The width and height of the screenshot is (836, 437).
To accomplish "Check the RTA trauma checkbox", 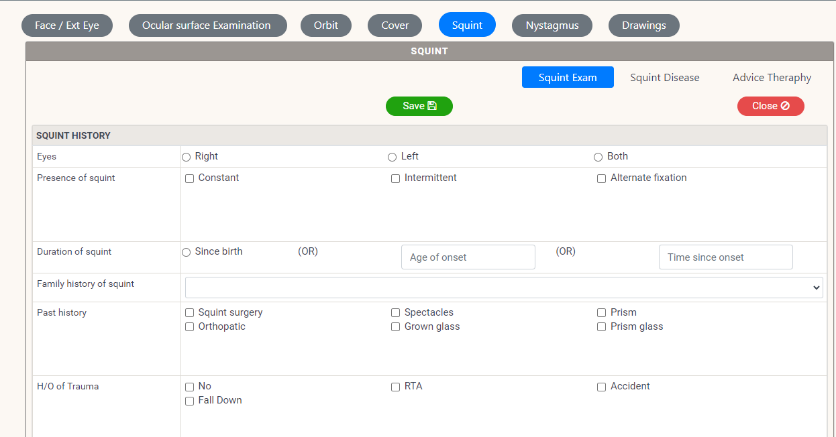I will pos(396,387).
